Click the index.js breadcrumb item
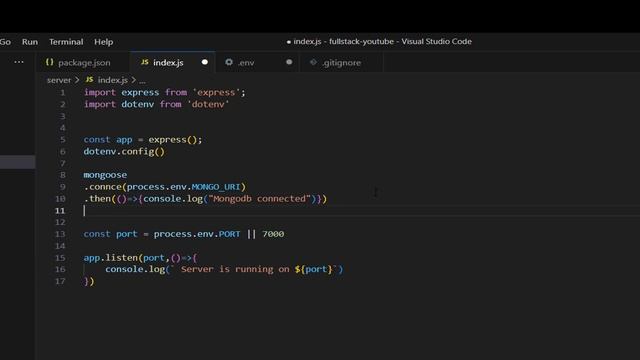This screenshot has height=360, width=640. pos(113,80)
